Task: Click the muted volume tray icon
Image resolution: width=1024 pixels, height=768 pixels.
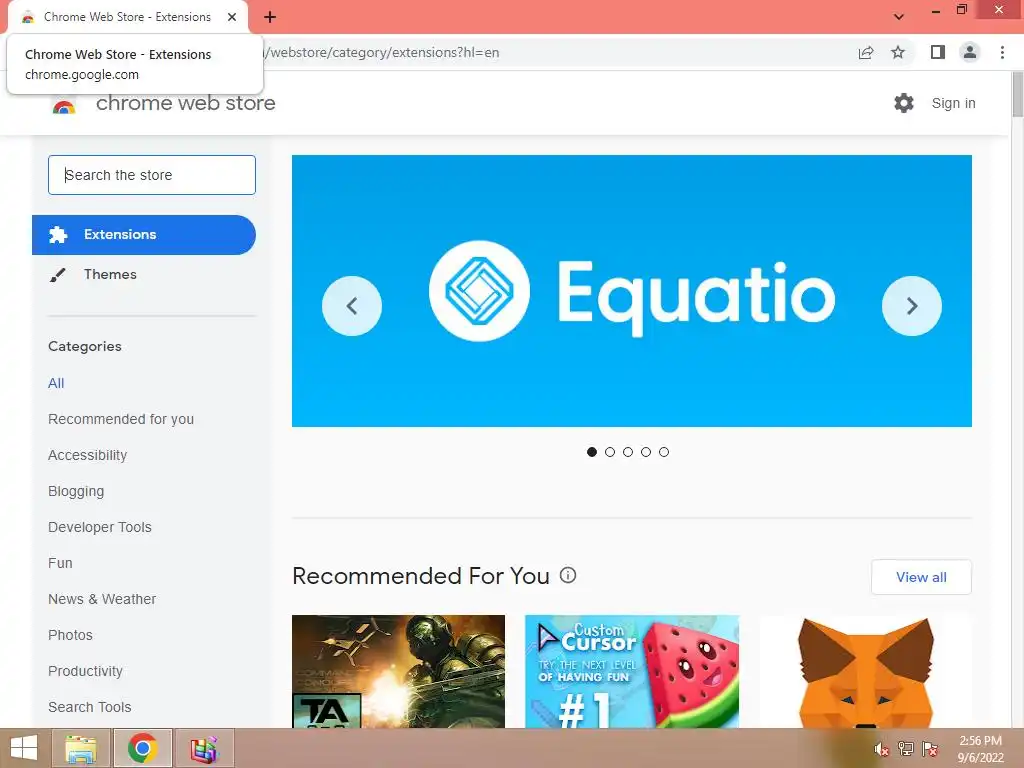Action: click(882, 749)
